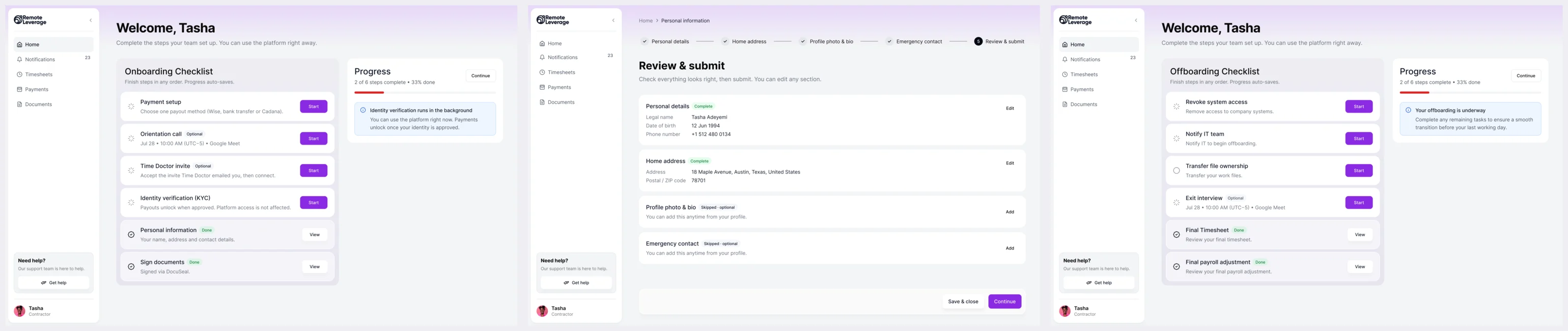Viewport: 1568px width, 331px height.
Task: Click the info icon in 'Your offboarding is underway' notice
Action: click(1408, 110)
